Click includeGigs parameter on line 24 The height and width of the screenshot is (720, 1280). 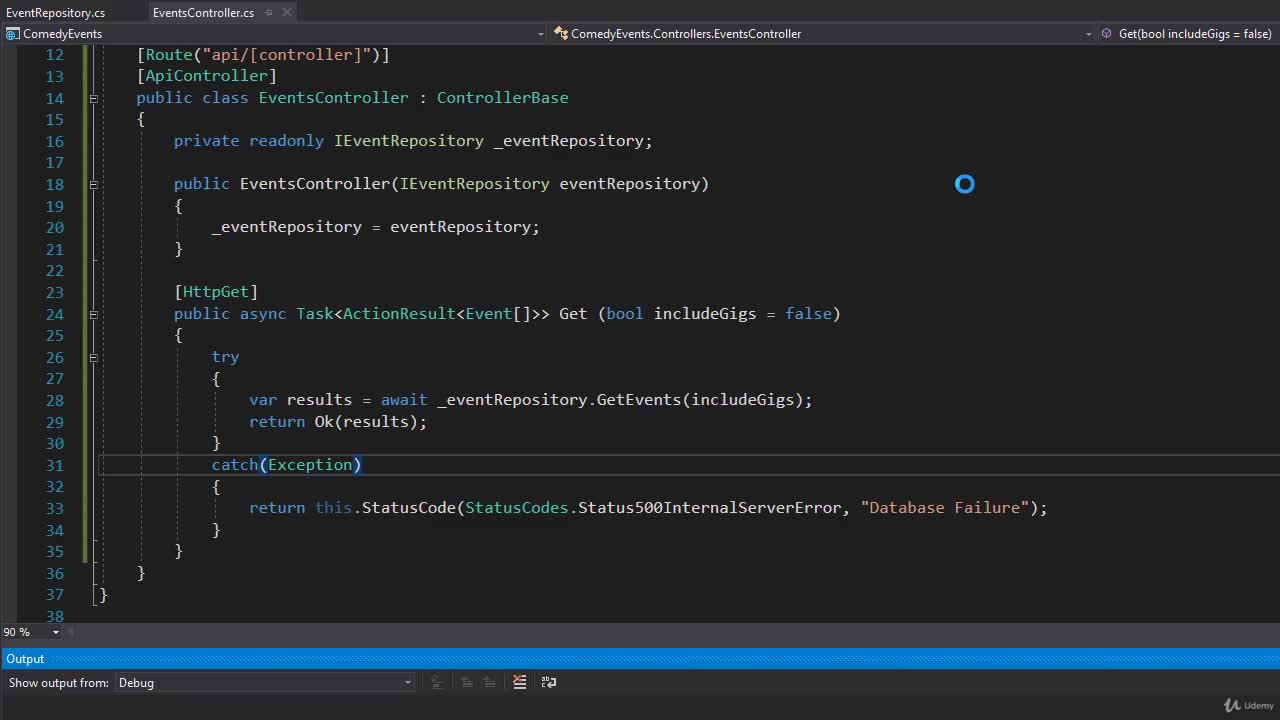[x=705, y=314]
